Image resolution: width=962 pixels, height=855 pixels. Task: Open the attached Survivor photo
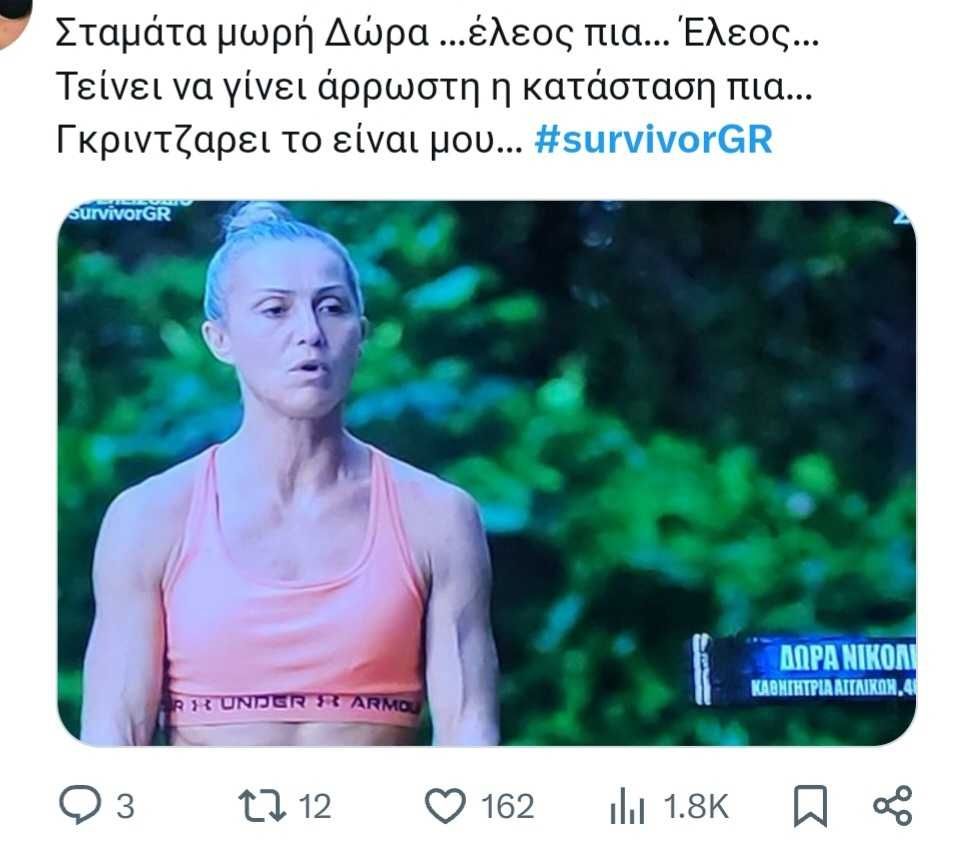pyautogui.click(x=487, y=473)
